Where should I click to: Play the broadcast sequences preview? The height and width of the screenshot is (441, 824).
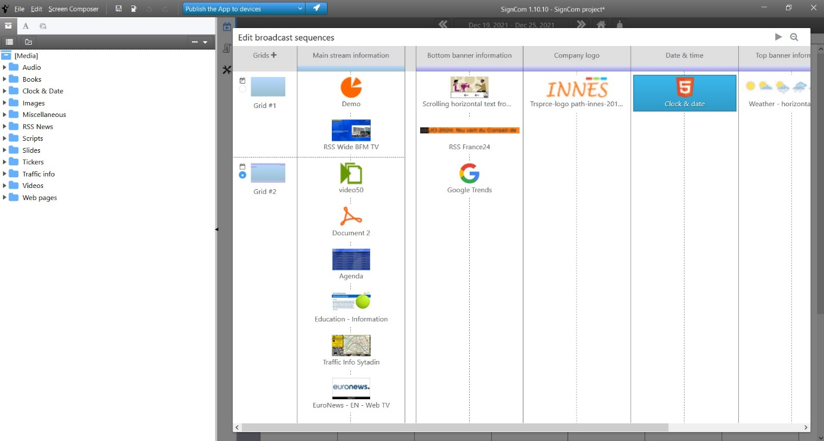pyautogui.click(x=778, y=37)
